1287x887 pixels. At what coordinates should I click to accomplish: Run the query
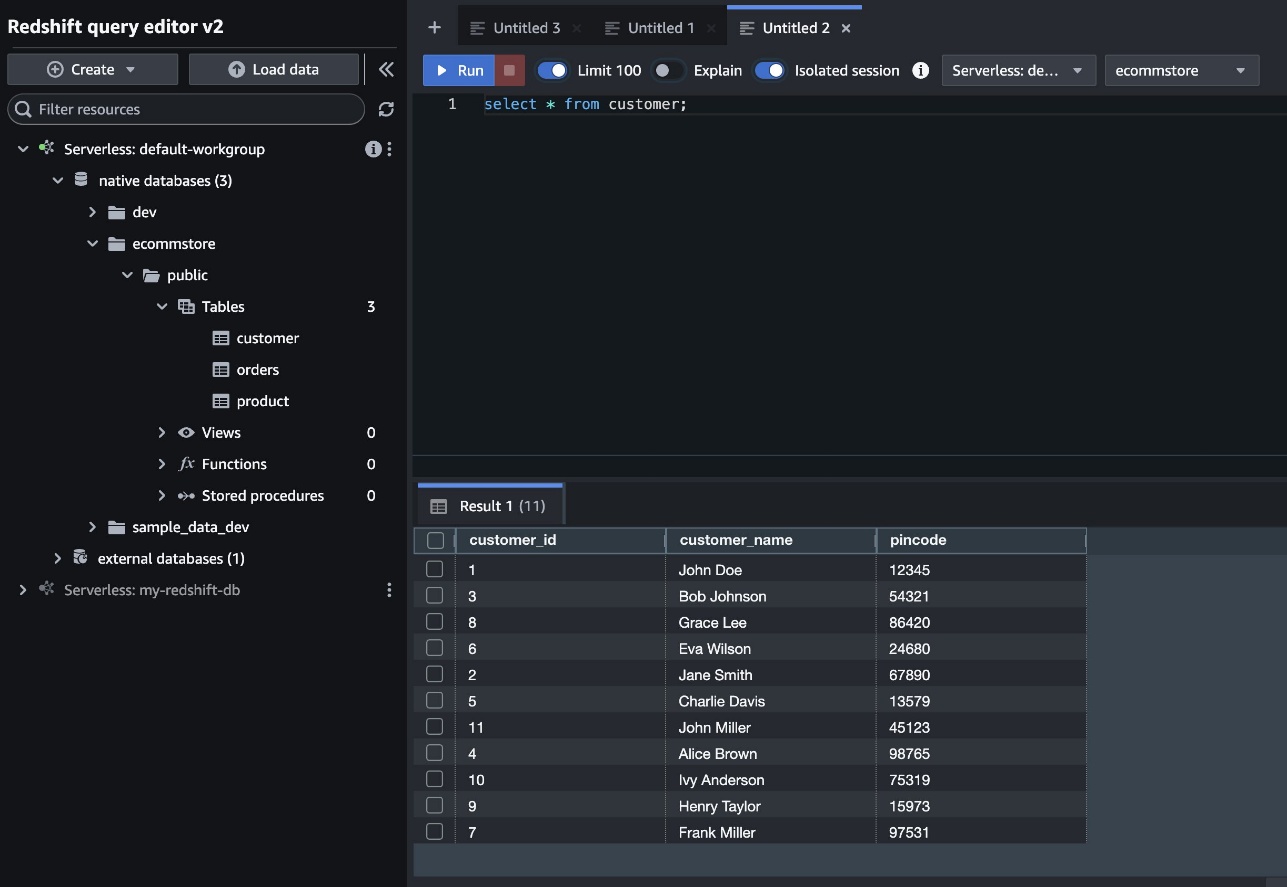[x=459, y=70]
